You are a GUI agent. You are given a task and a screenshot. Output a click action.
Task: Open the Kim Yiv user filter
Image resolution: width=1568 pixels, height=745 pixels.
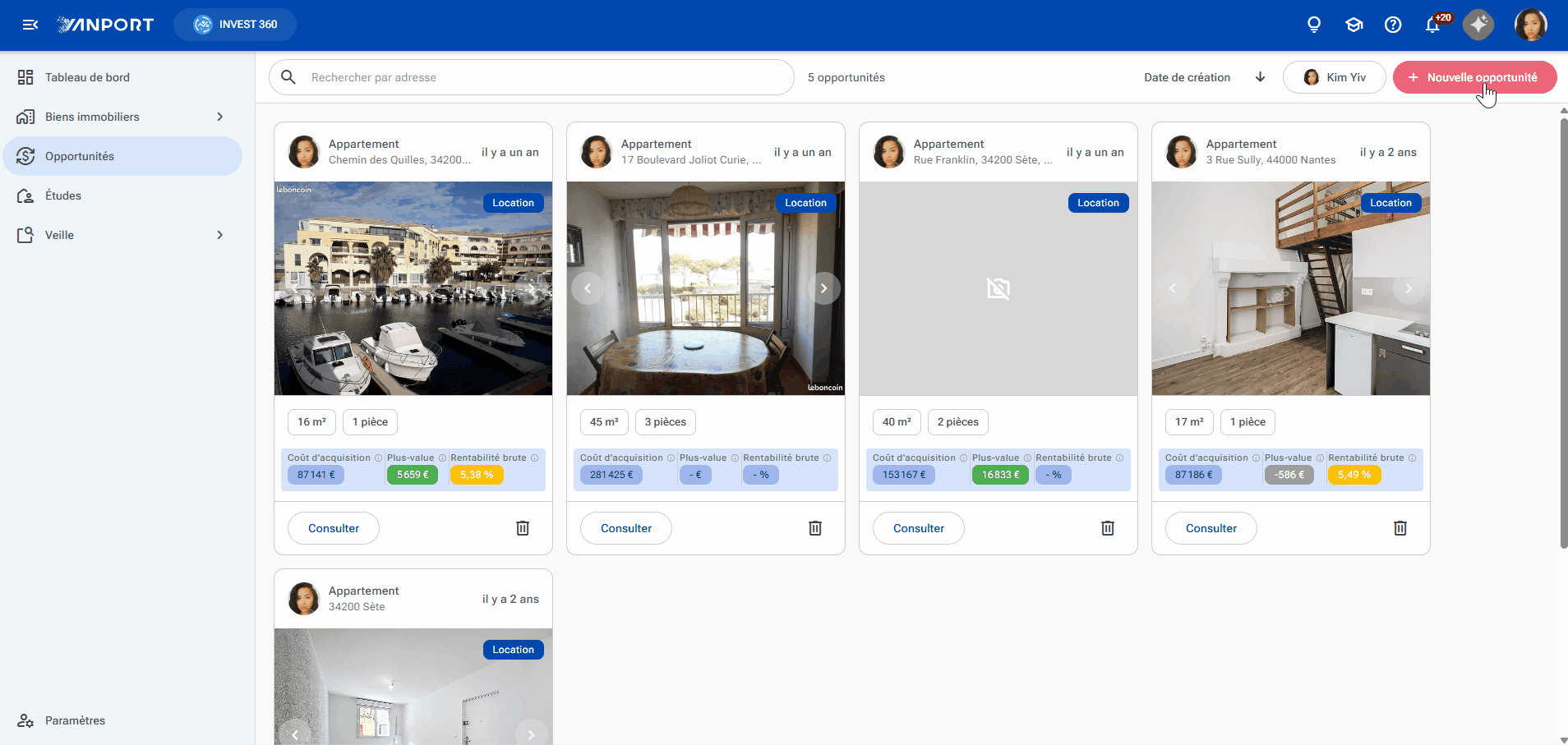coord(1335,77)
